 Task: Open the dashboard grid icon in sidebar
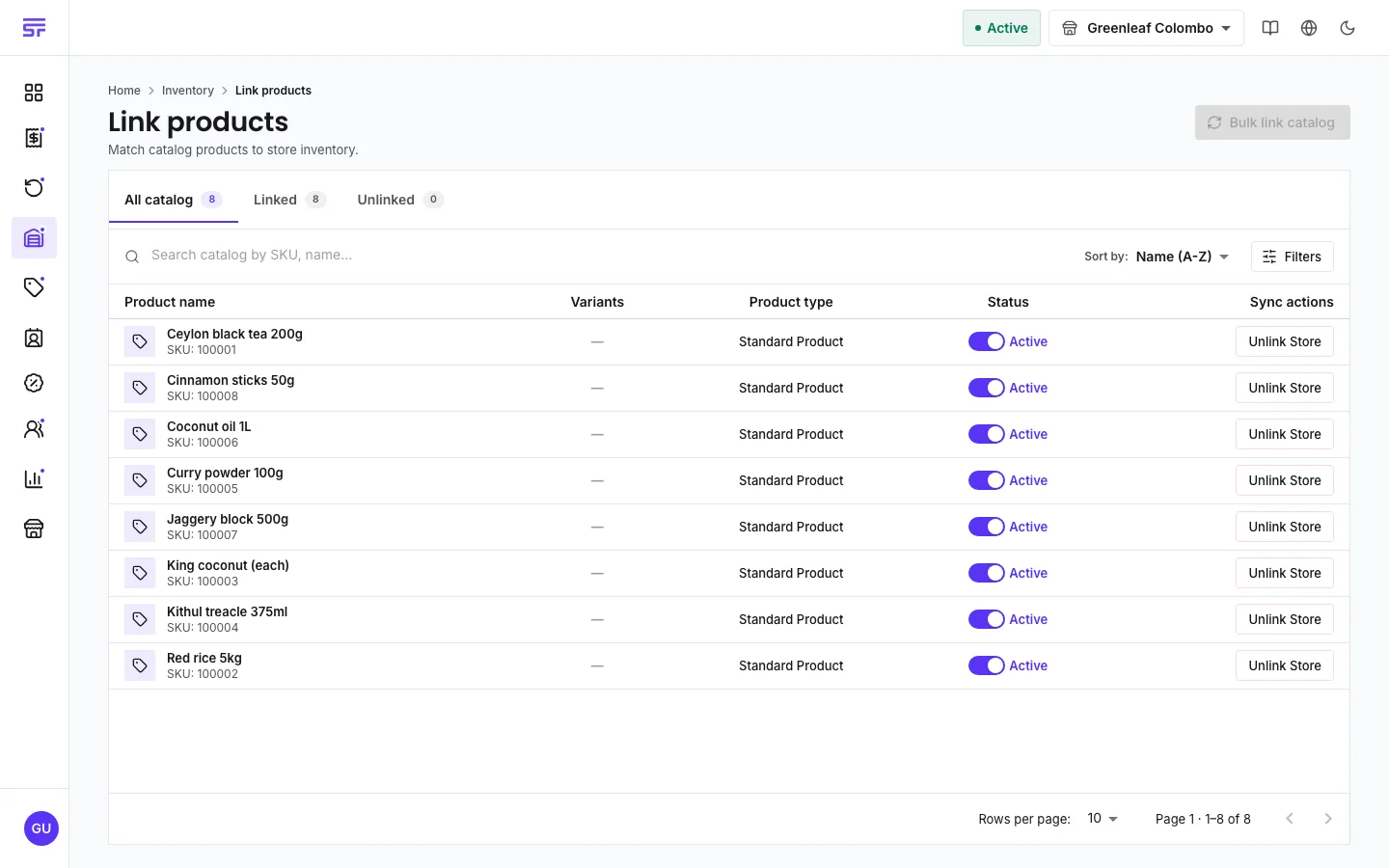tap(34, 93)
